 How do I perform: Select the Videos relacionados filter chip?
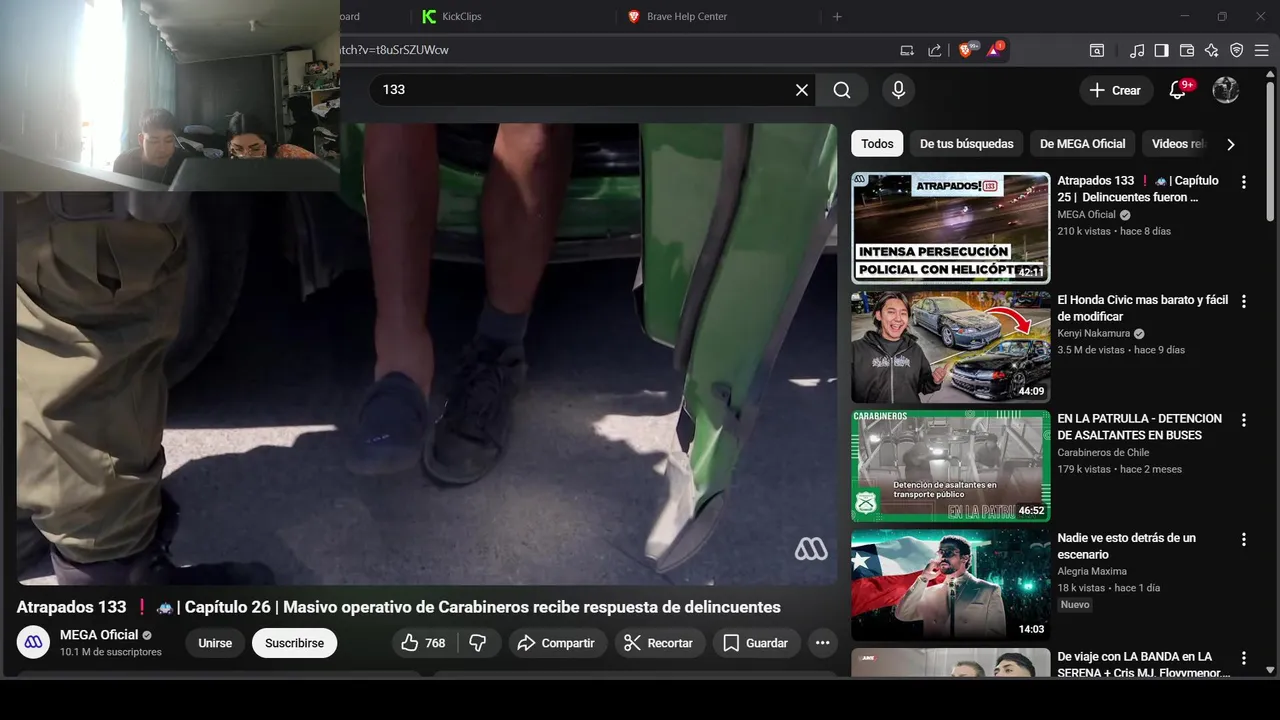coord(1179,144)
